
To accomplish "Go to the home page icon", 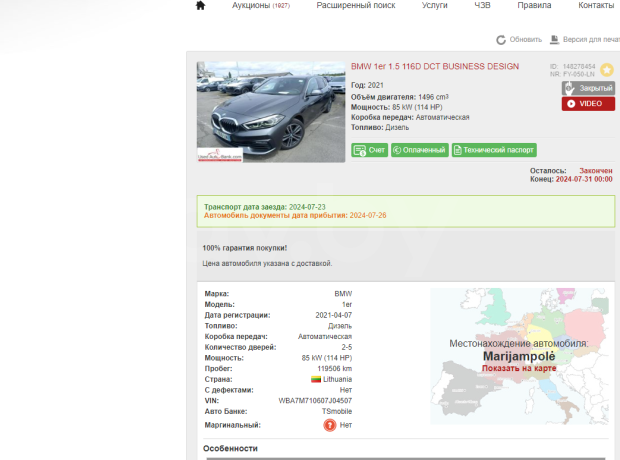I will (x=200, y=6).
